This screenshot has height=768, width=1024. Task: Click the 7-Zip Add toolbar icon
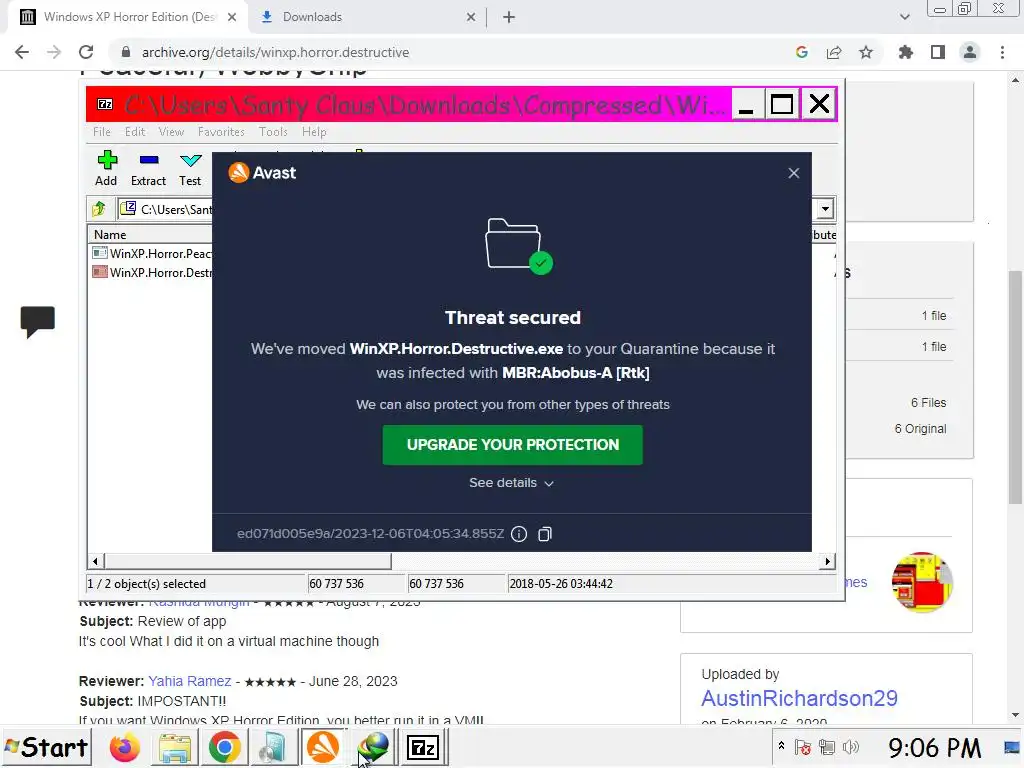coord(106,168)
